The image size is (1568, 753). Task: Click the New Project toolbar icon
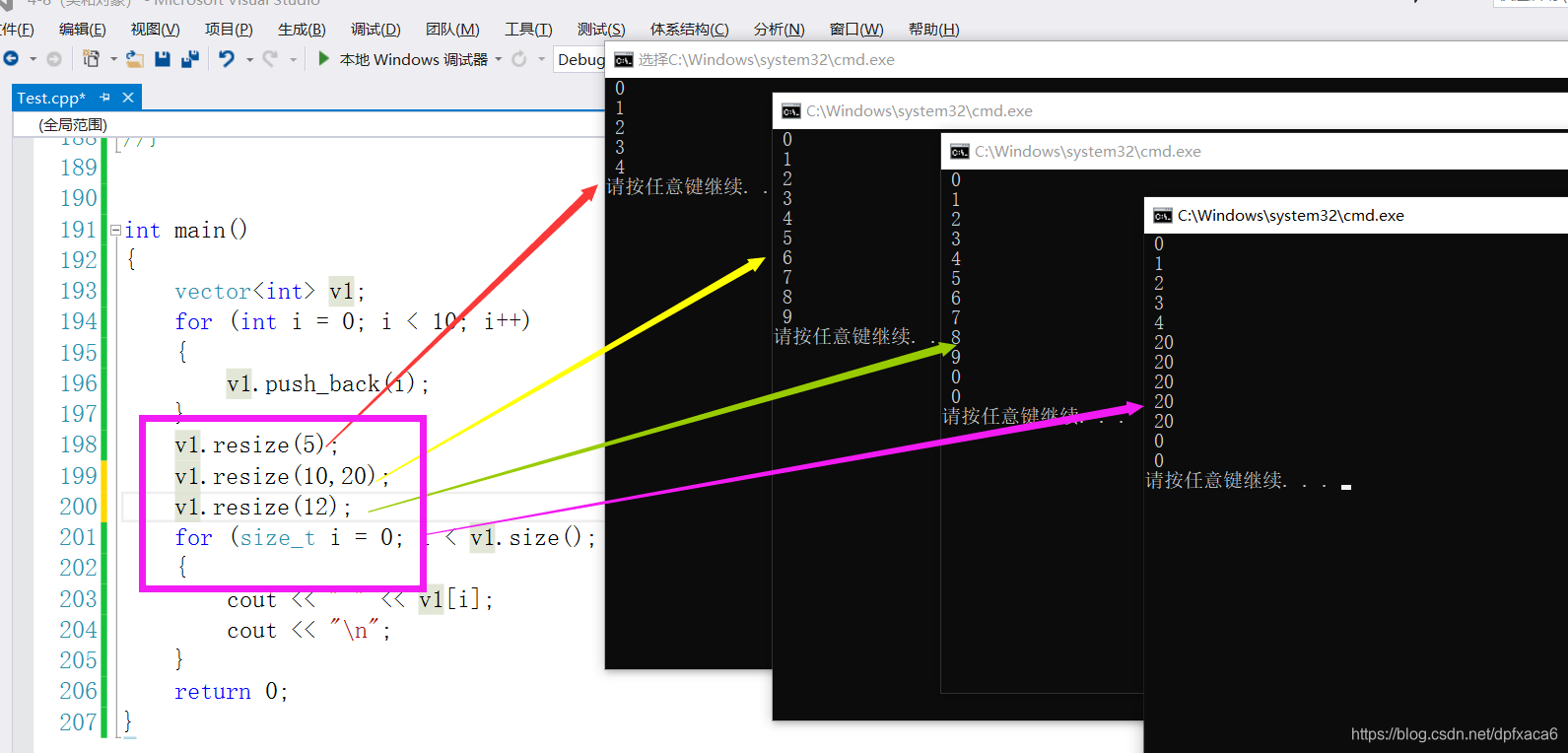point(91,59)
